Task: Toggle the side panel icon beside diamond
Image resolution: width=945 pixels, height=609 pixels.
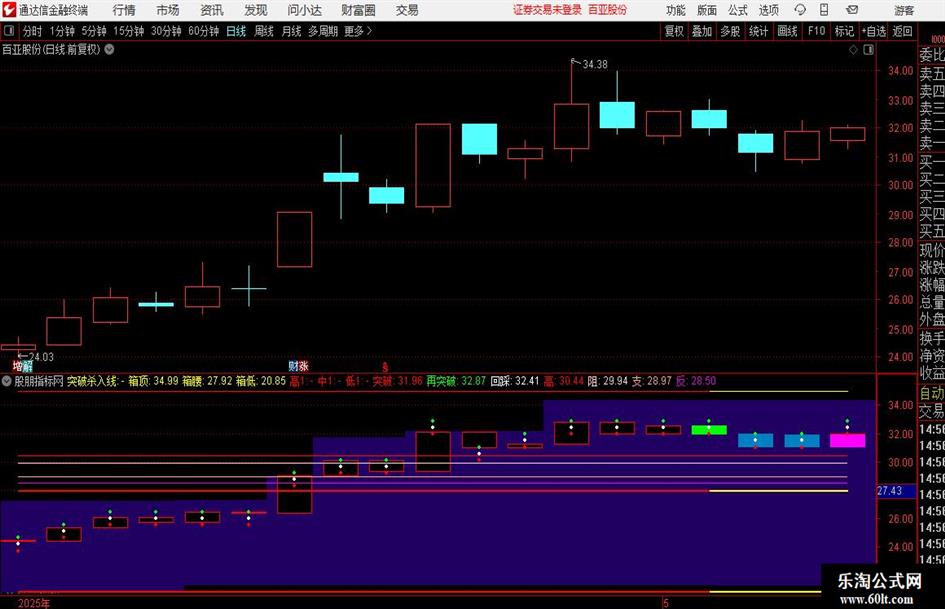Action: point(868,50)
